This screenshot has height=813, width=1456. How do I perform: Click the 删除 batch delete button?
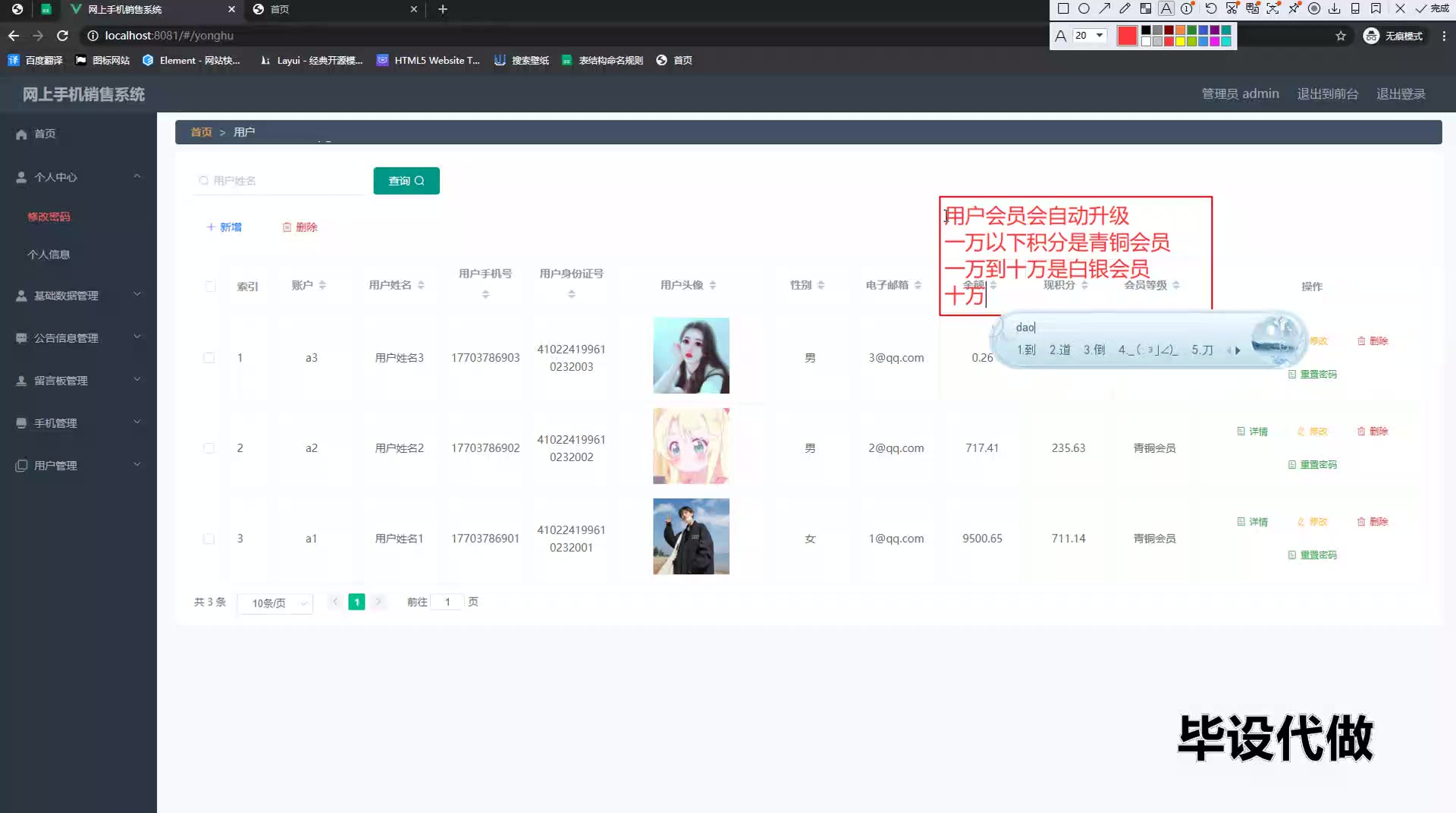(300, 227)
